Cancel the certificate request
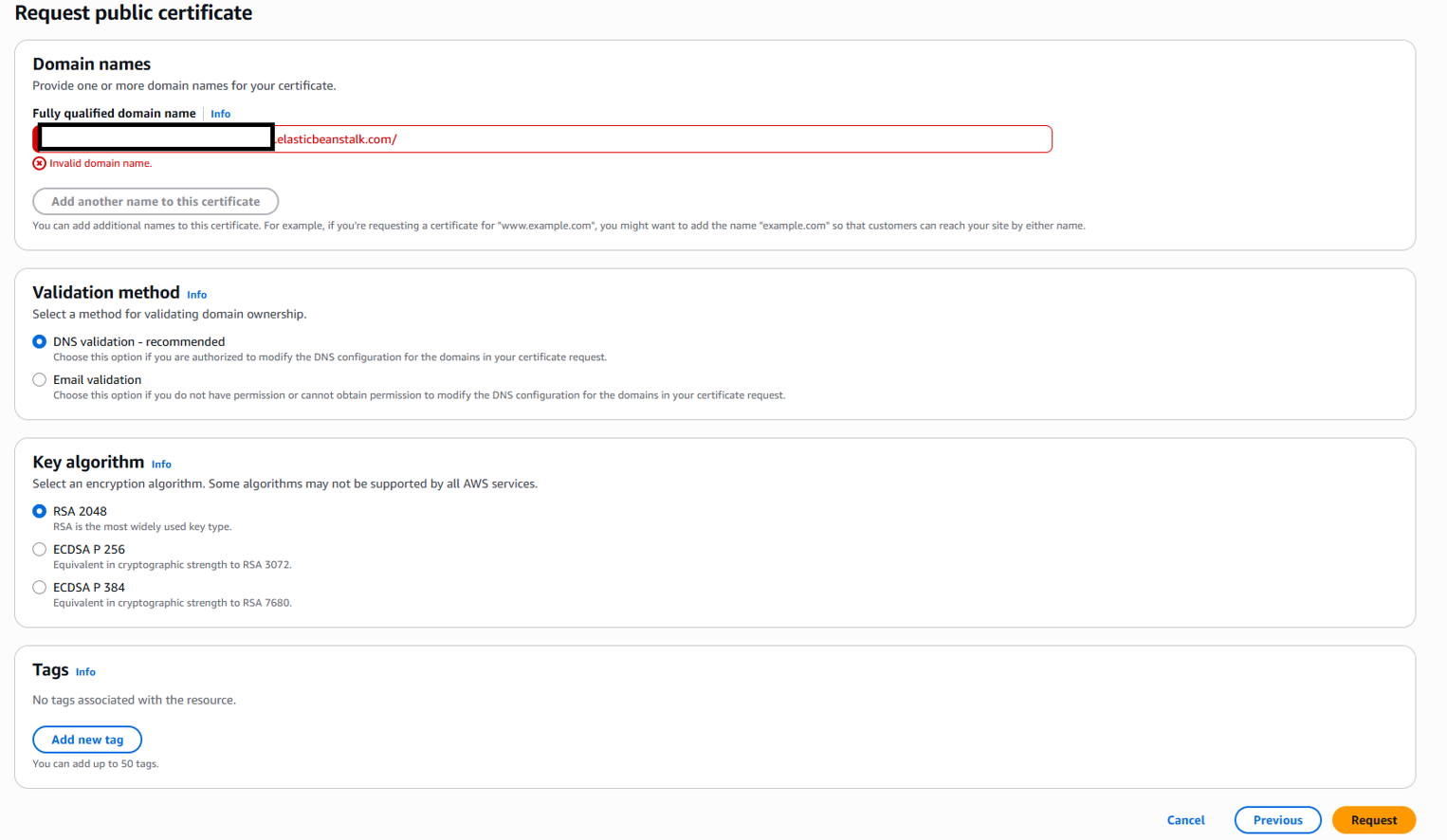 tap(1185, 820)
